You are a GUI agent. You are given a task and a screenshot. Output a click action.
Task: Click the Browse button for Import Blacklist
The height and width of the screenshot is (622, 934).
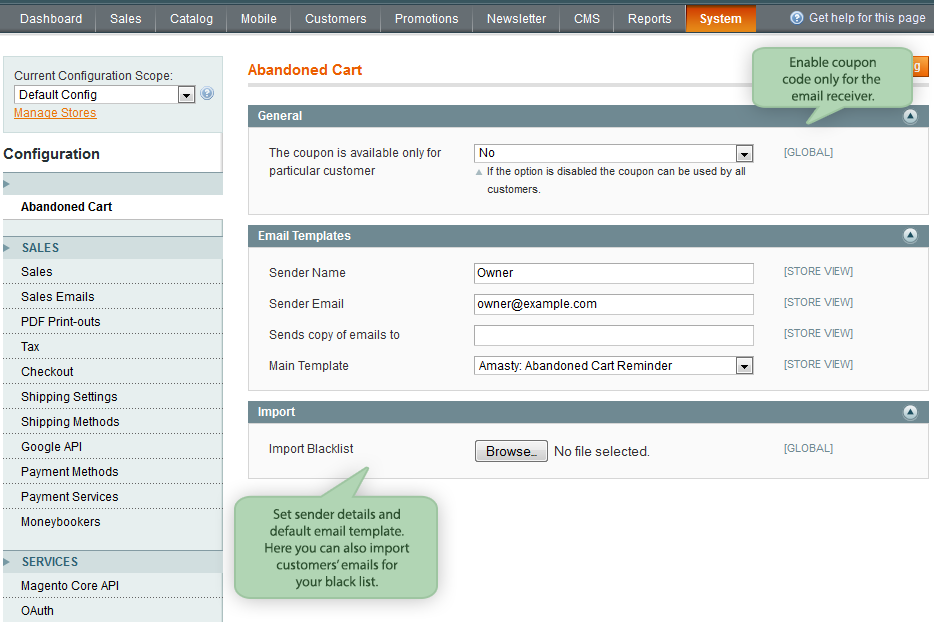coord(511,451)
